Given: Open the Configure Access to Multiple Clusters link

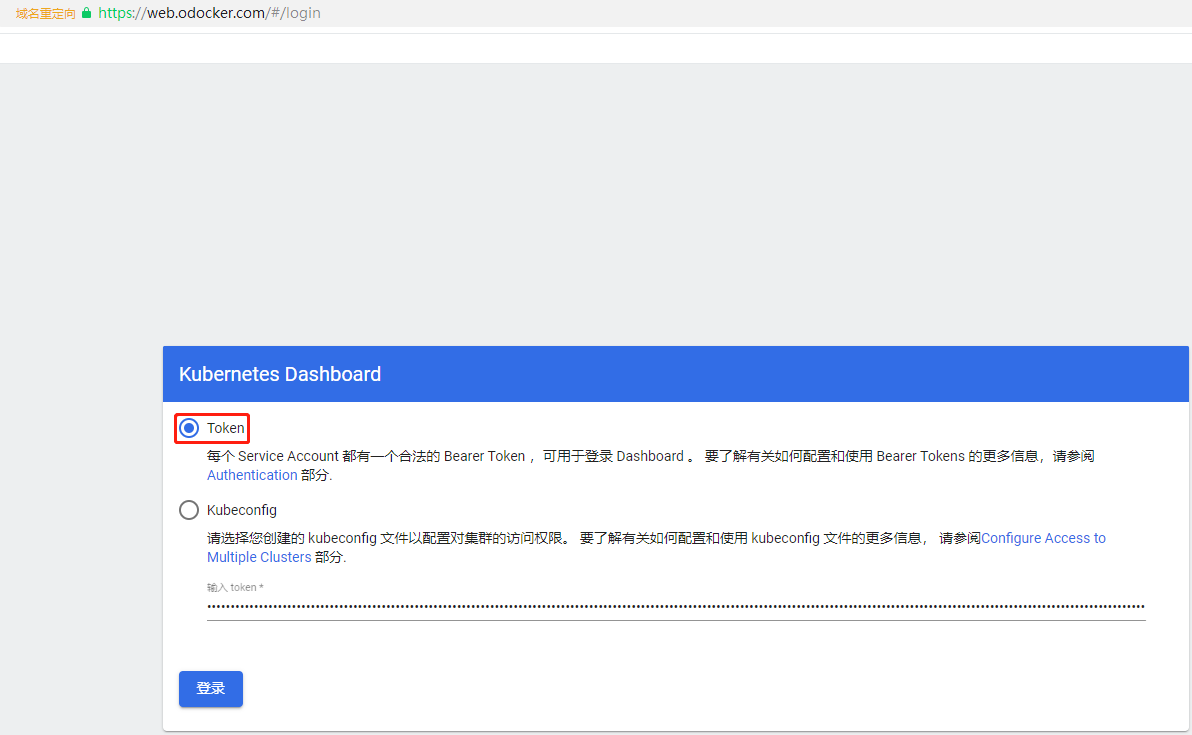Looking at the screenshot, I should click(1043, 538).
